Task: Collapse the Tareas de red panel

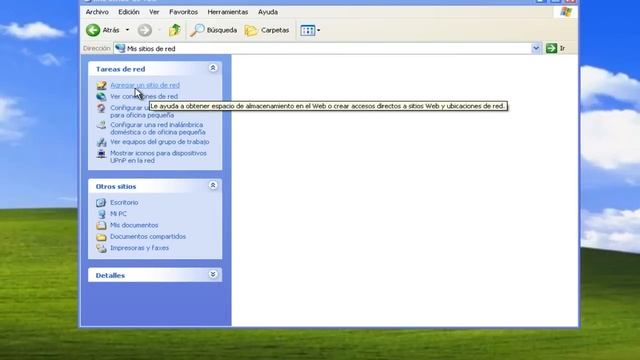Action: [213, 68]
